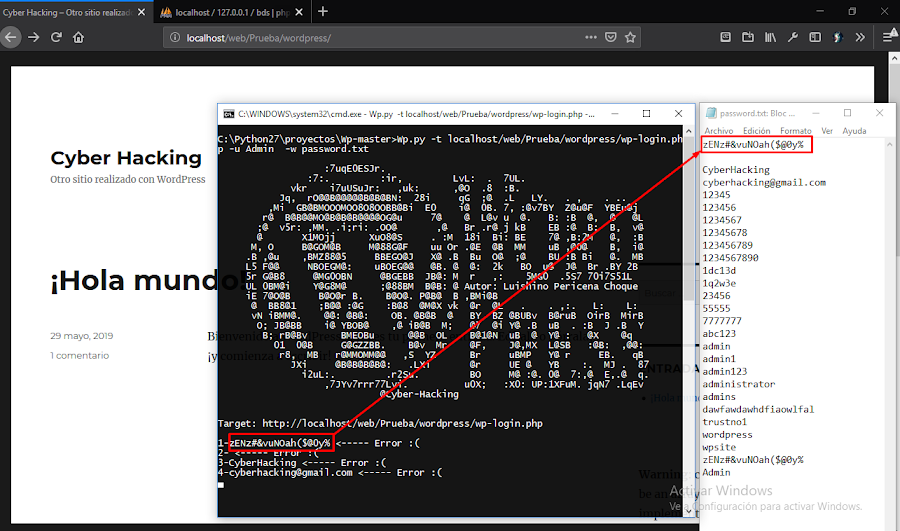This screenshot has width=900, height=531.
Task: Click 'wpsite' line in Notepad
Action: click(719, 448)
